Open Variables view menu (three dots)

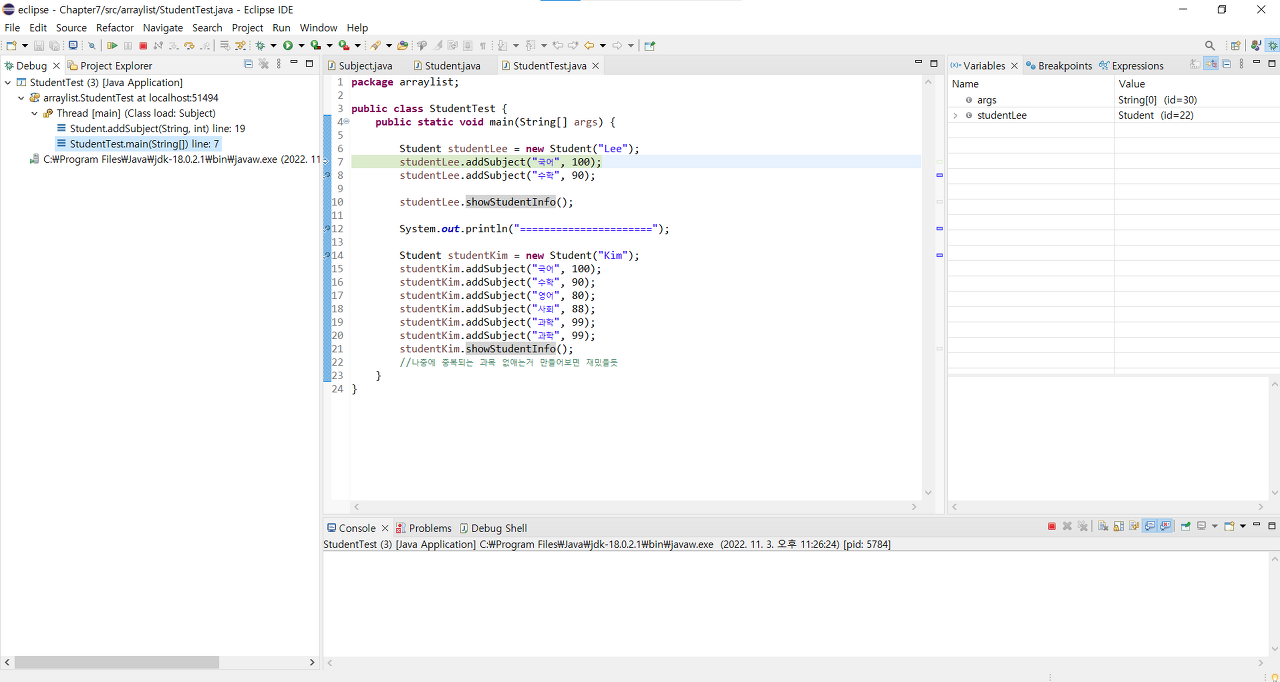(x=1243, y=64)
